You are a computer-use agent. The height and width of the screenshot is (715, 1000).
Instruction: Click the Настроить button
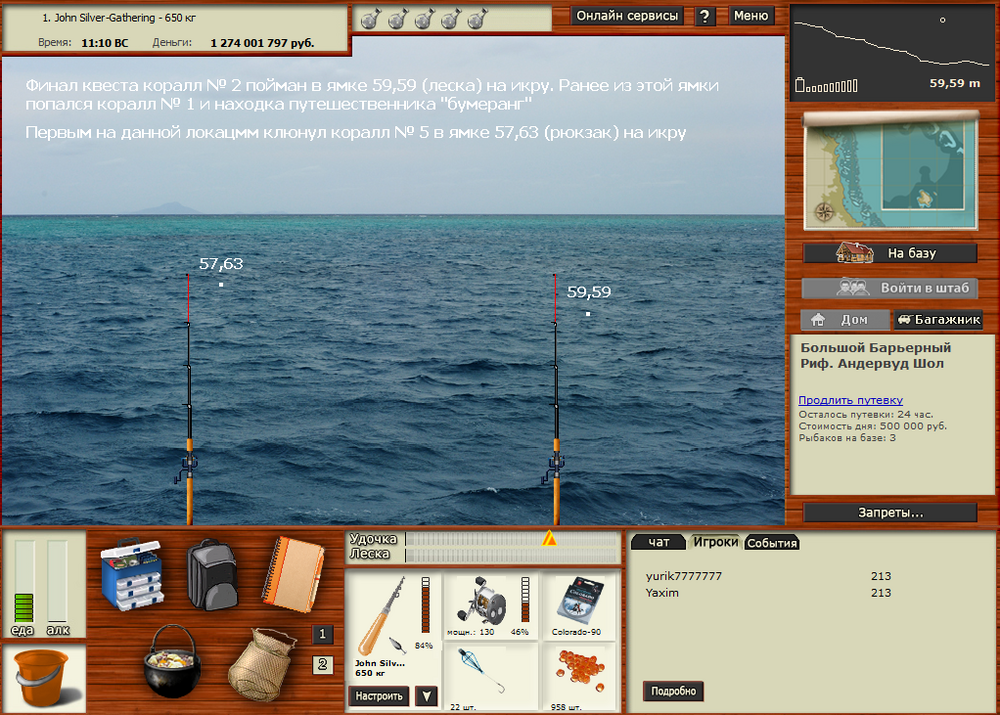[379, 696]
